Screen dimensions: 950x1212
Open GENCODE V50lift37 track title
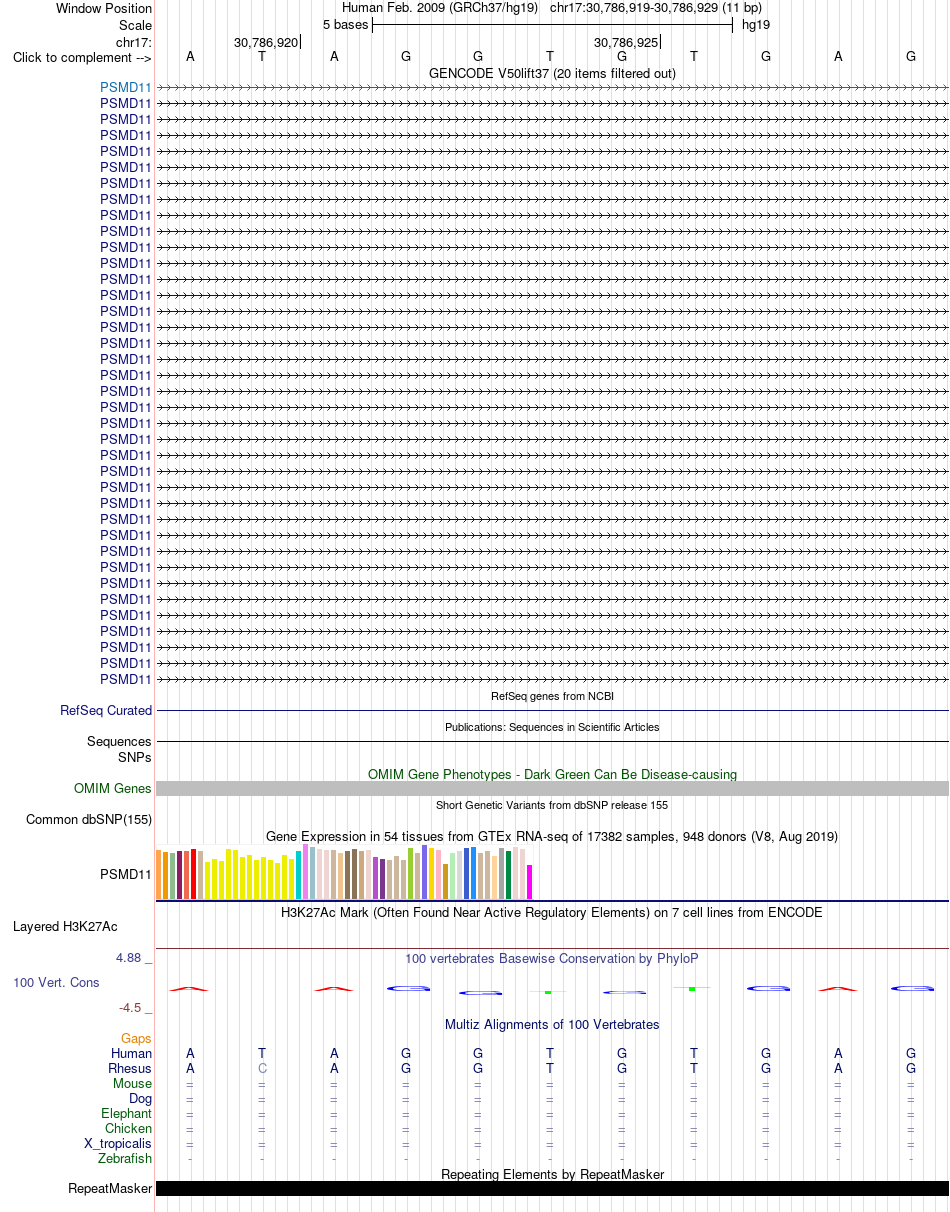pyautogui.click(x=552, y=73)
